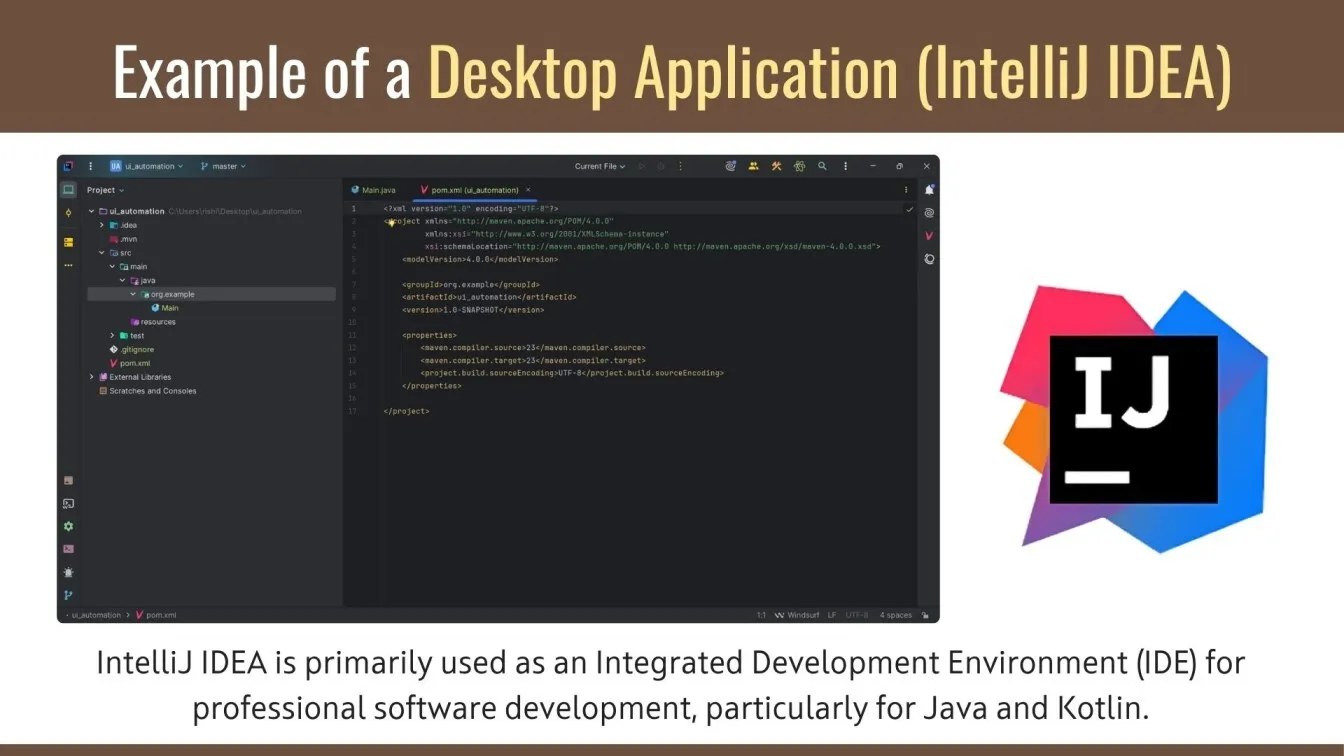Click the <properties> opening tag in the editor
Viewport: 1344px width, 756px height.
pos(429,335)
